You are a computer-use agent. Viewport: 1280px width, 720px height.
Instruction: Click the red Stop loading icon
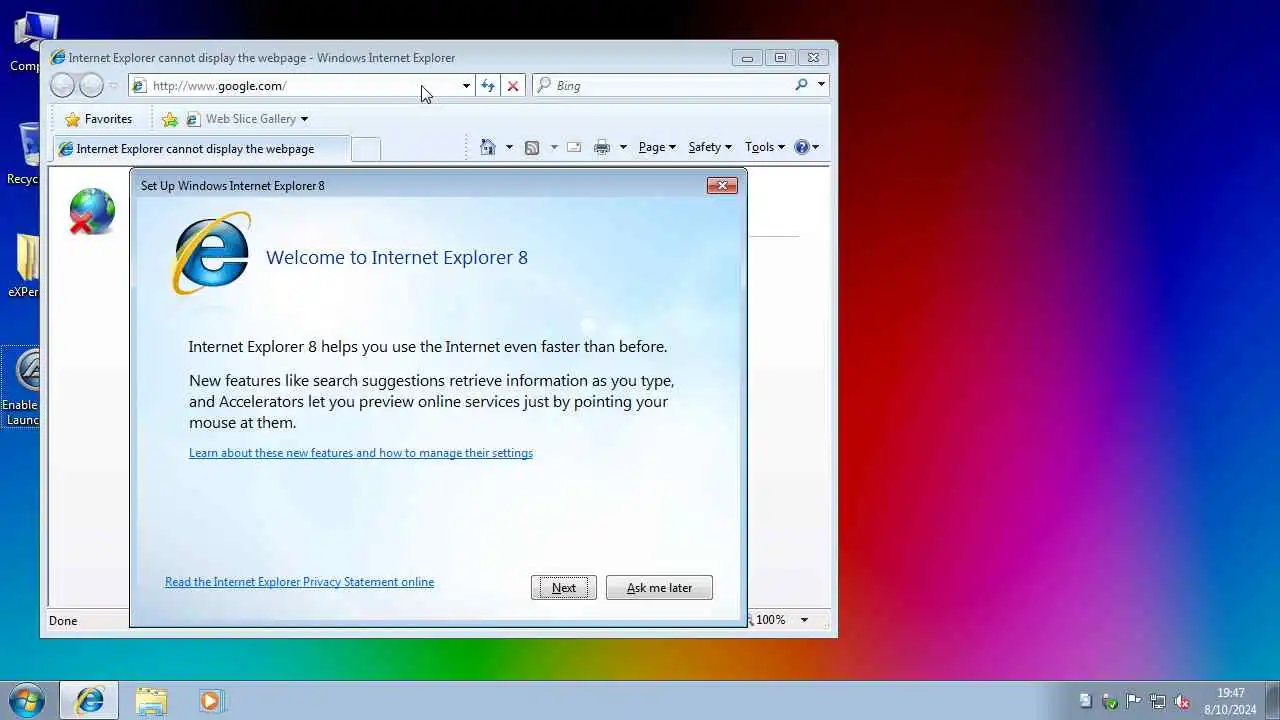tap(513, 86)
